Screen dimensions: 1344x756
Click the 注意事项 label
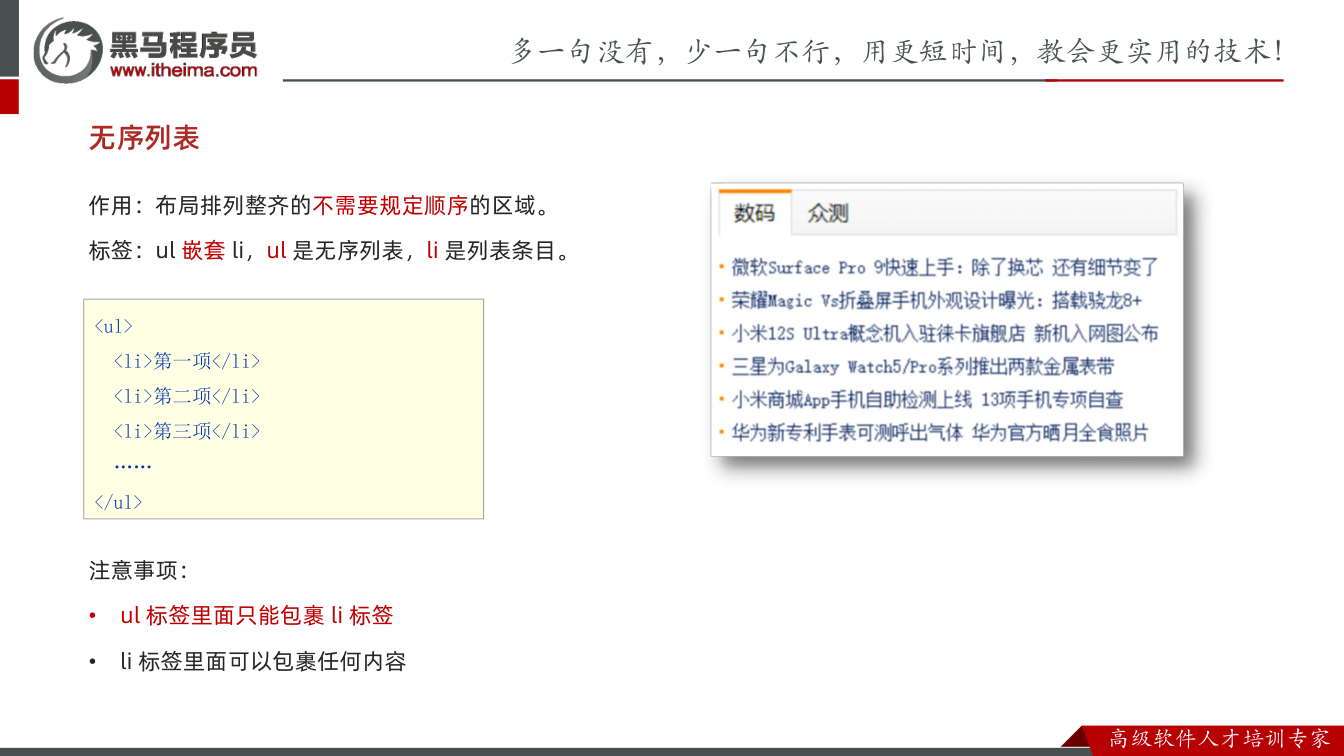[x=138, y=571]
